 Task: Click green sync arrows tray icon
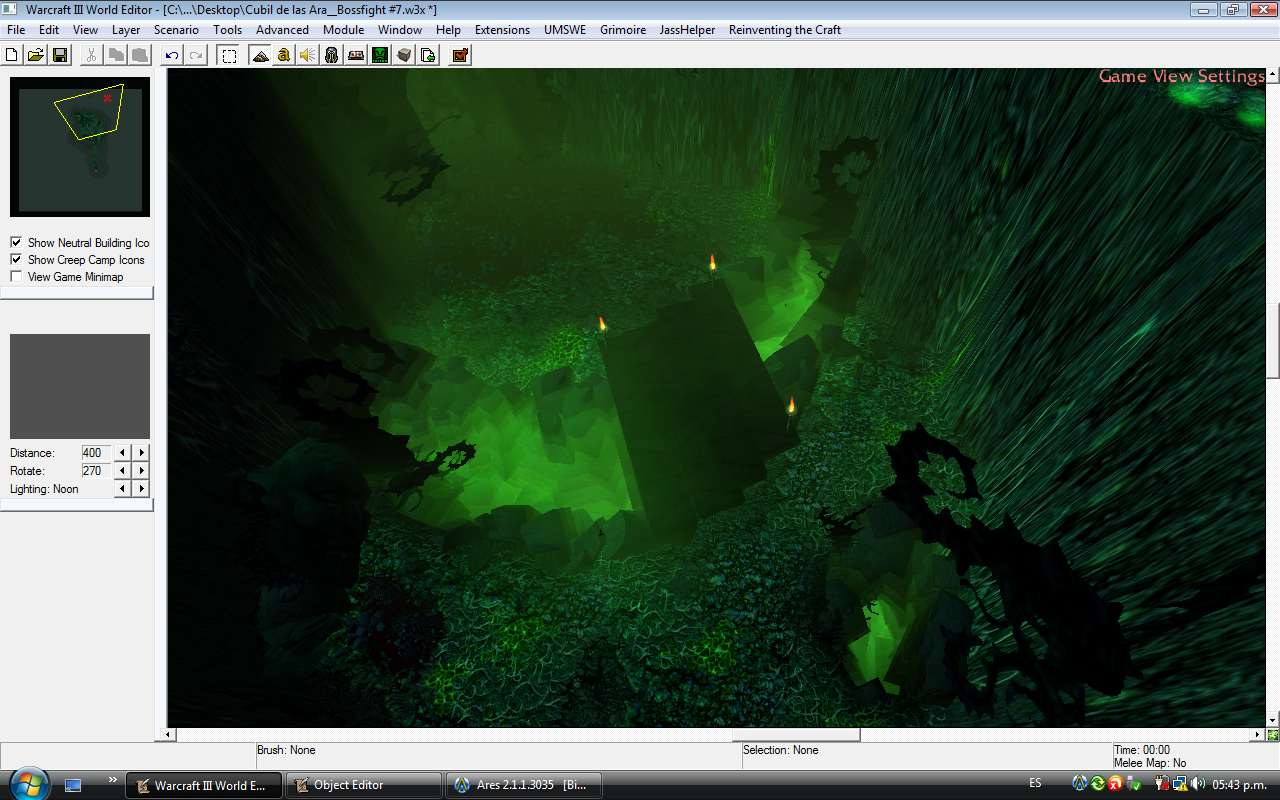[x=1098, y=783]
